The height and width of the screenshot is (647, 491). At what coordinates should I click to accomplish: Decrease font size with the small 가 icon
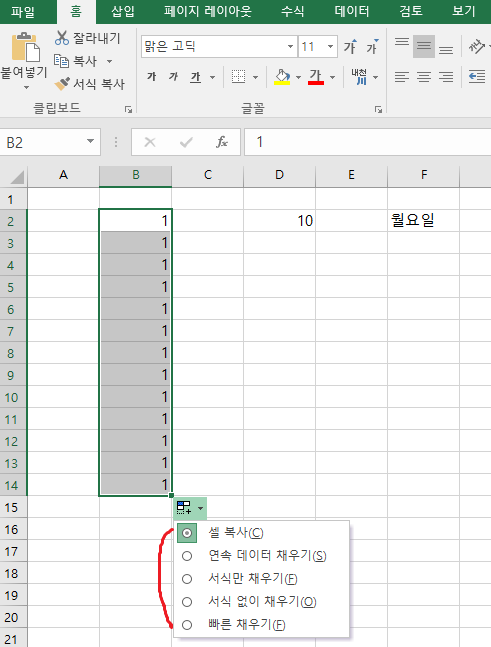pos(372,47)
